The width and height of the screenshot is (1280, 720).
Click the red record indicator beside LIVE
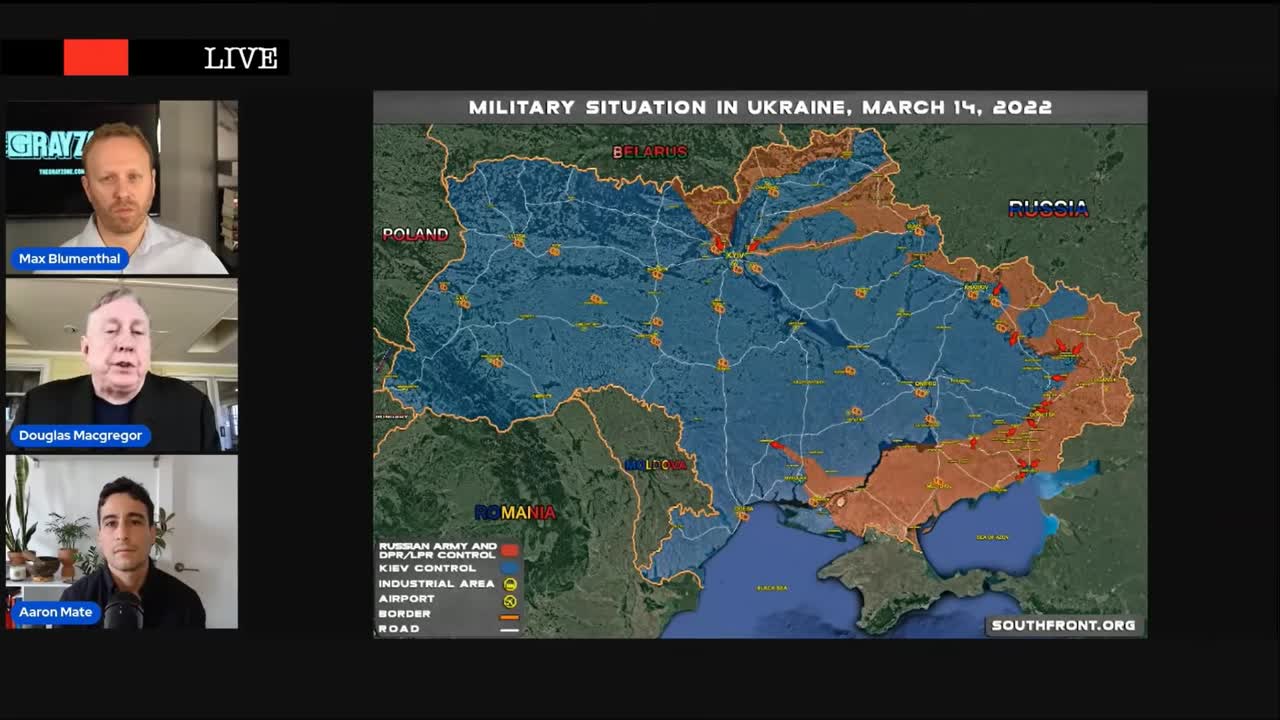[96, 58]
